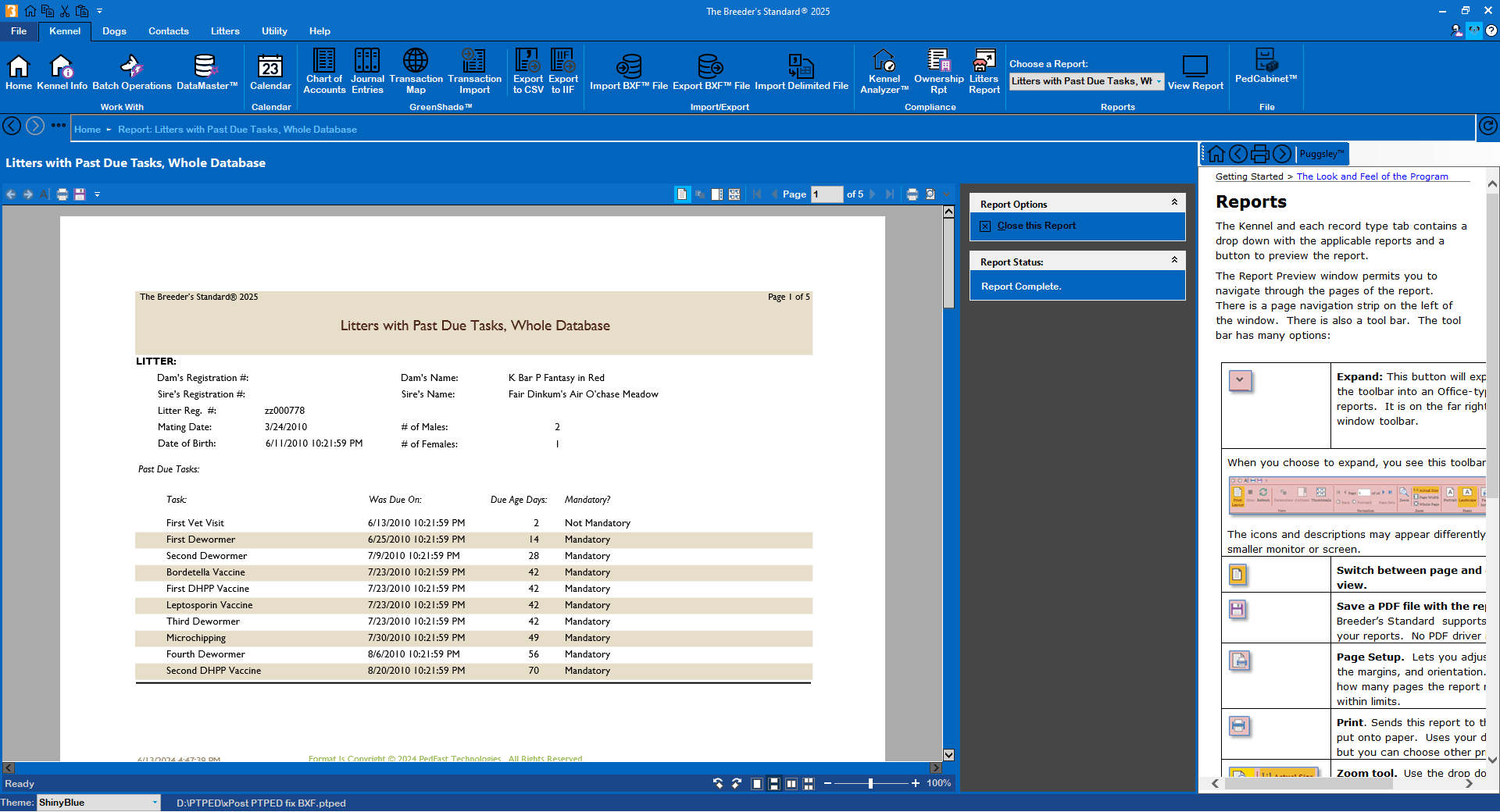The width and height of the screenshot is (1500, 812).
Task: Click the Export to CSV icon
Action: 527,70
